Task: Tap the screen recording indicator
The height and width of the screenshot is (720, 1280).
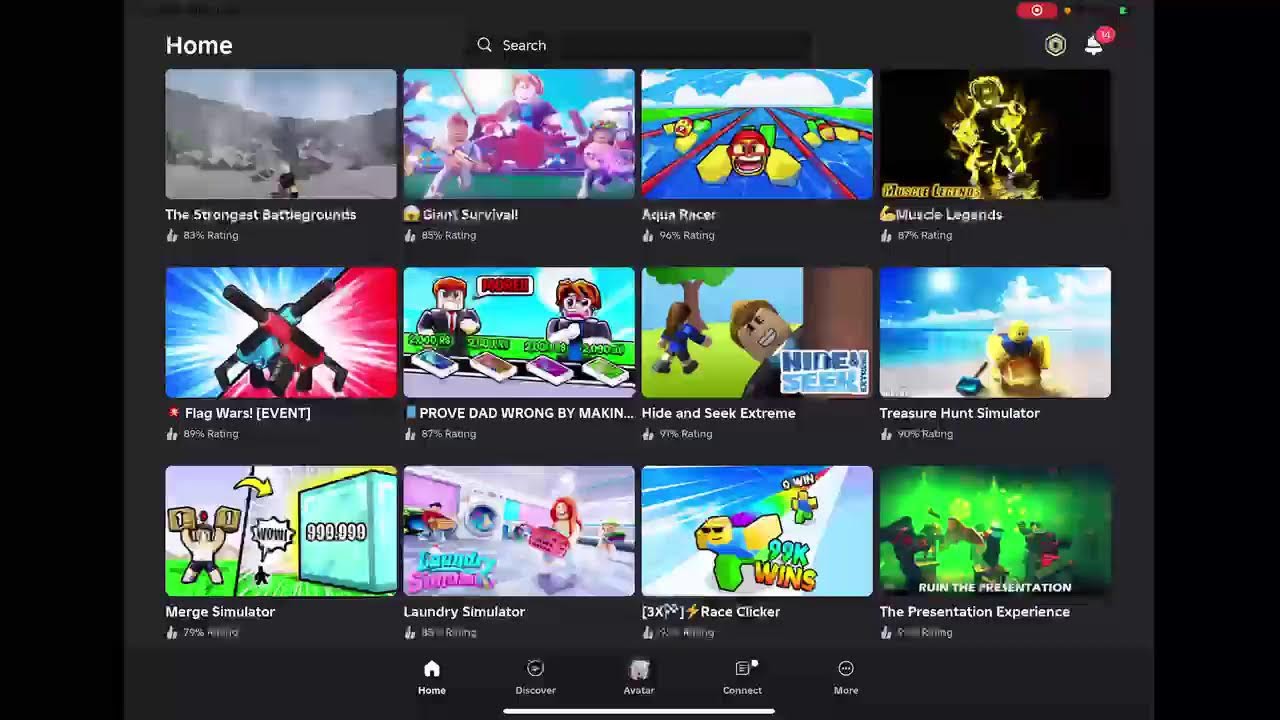Action: point(1037,10)
